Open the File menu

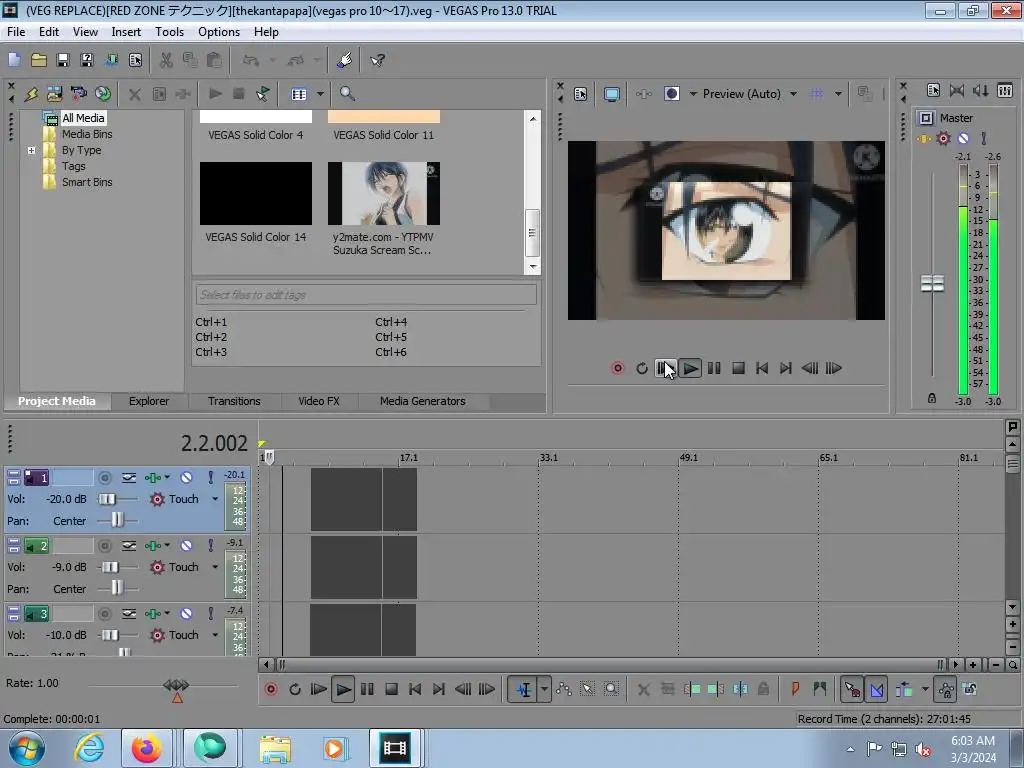(16, 32)
